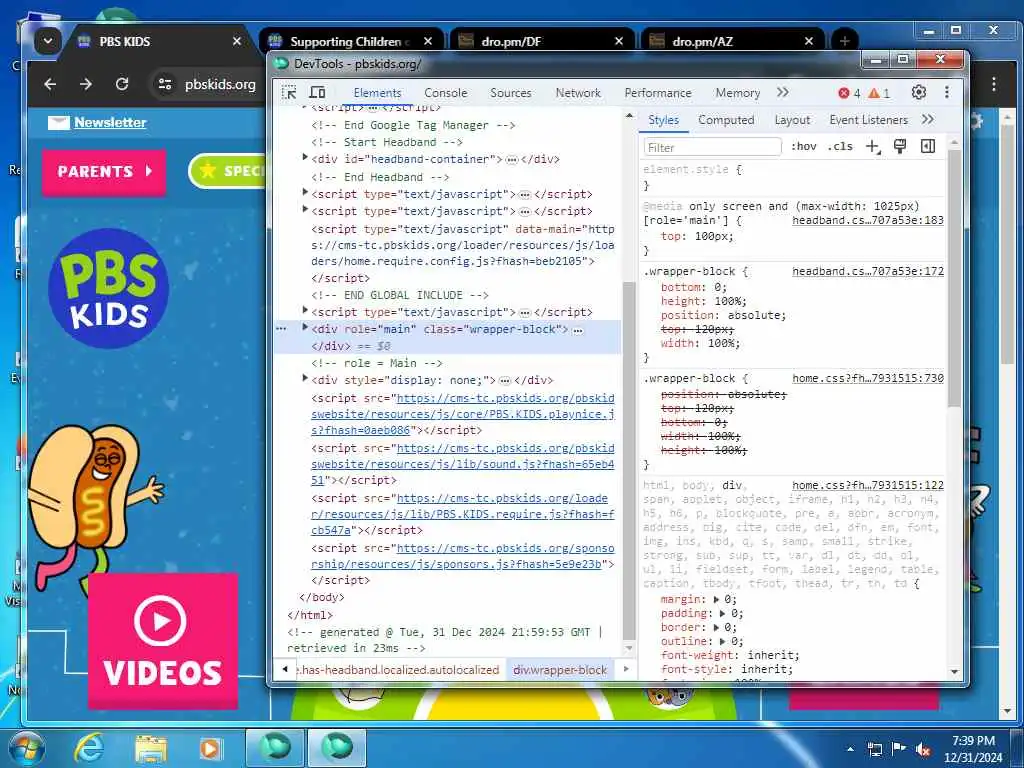The width and height of the screenshot is (1024, 768).
Task: Show more Styles pane tabs
Action: tap(928, 120)
